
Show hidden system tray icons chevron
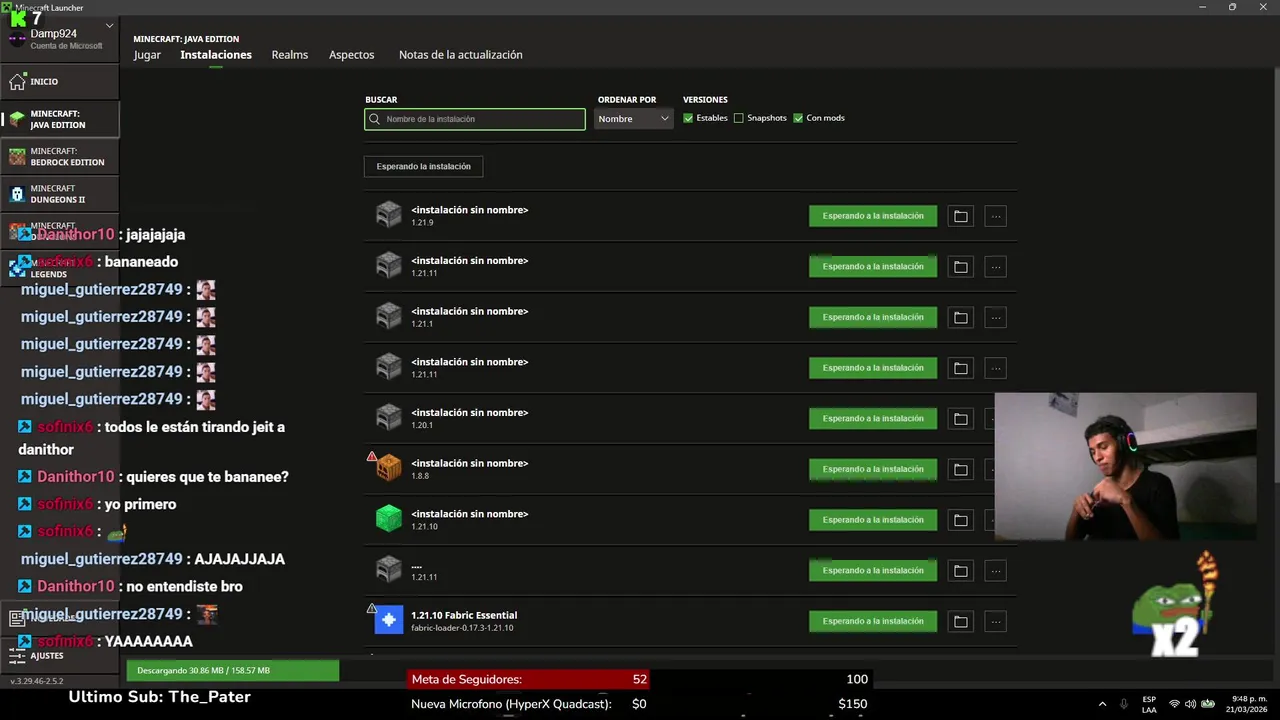click(1102, 704)
